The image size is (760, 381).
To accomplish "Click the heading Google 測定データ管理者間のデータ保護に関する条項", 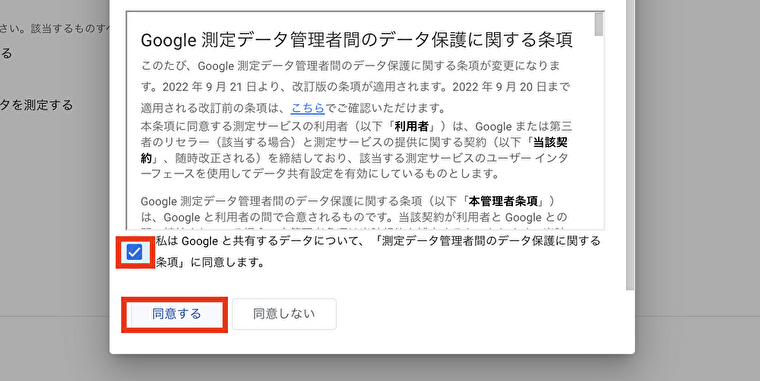I will pos(357,40).
